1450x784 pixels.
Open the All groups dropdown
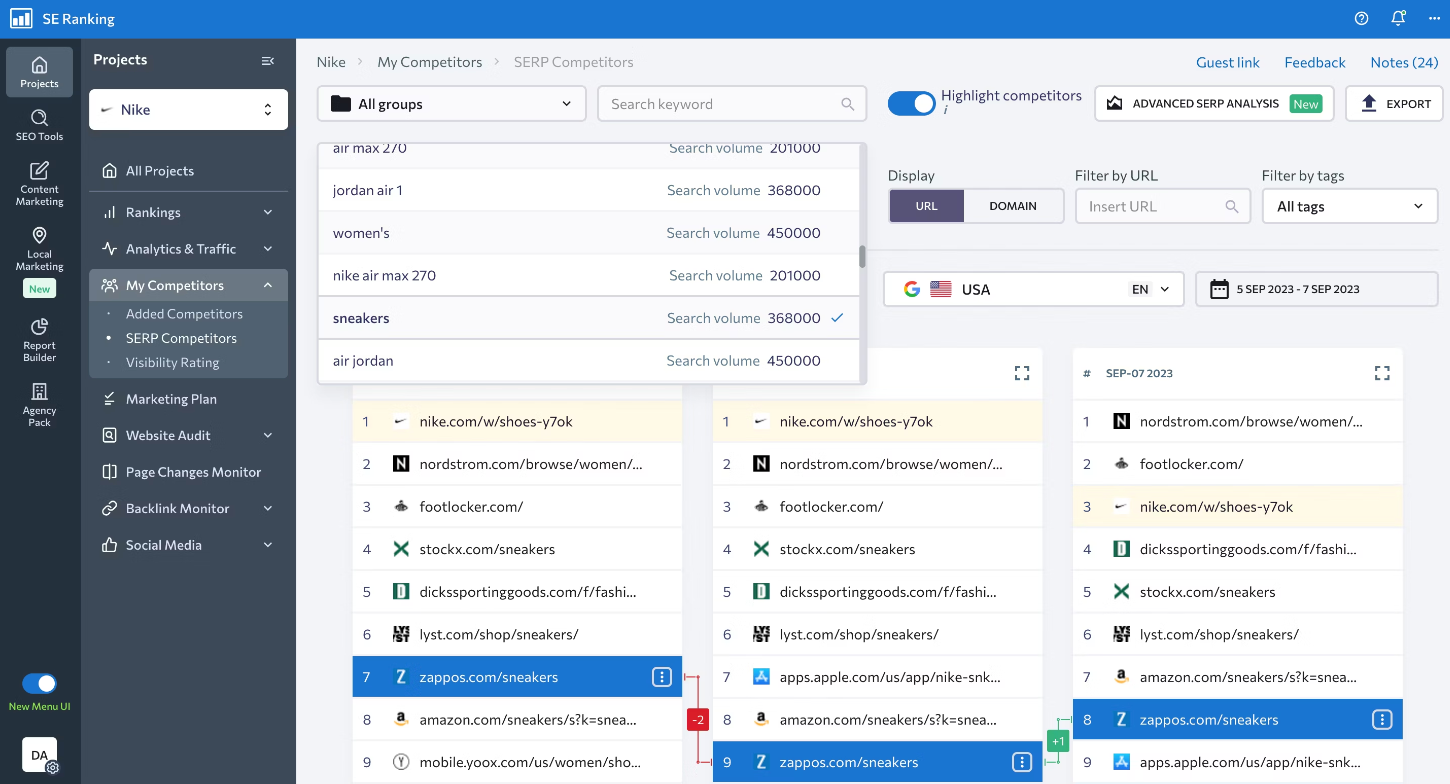(x=452, y=104)
